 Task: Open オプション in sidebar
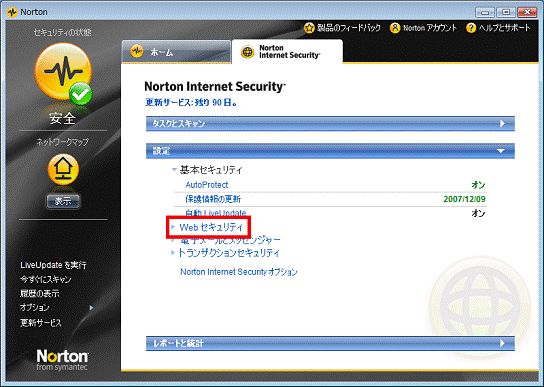(34, 308)
